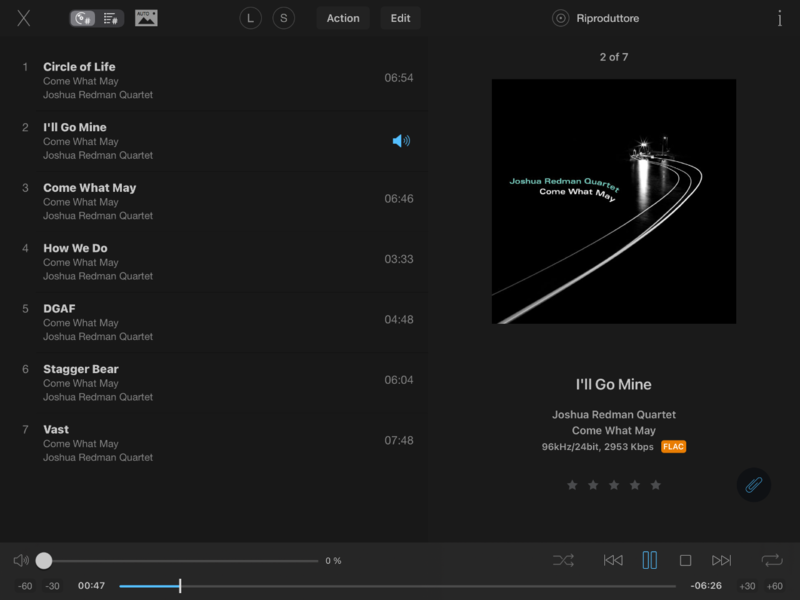Mute audio using the speaker icon
800x600 pixels.
click(x=21, y=561)
